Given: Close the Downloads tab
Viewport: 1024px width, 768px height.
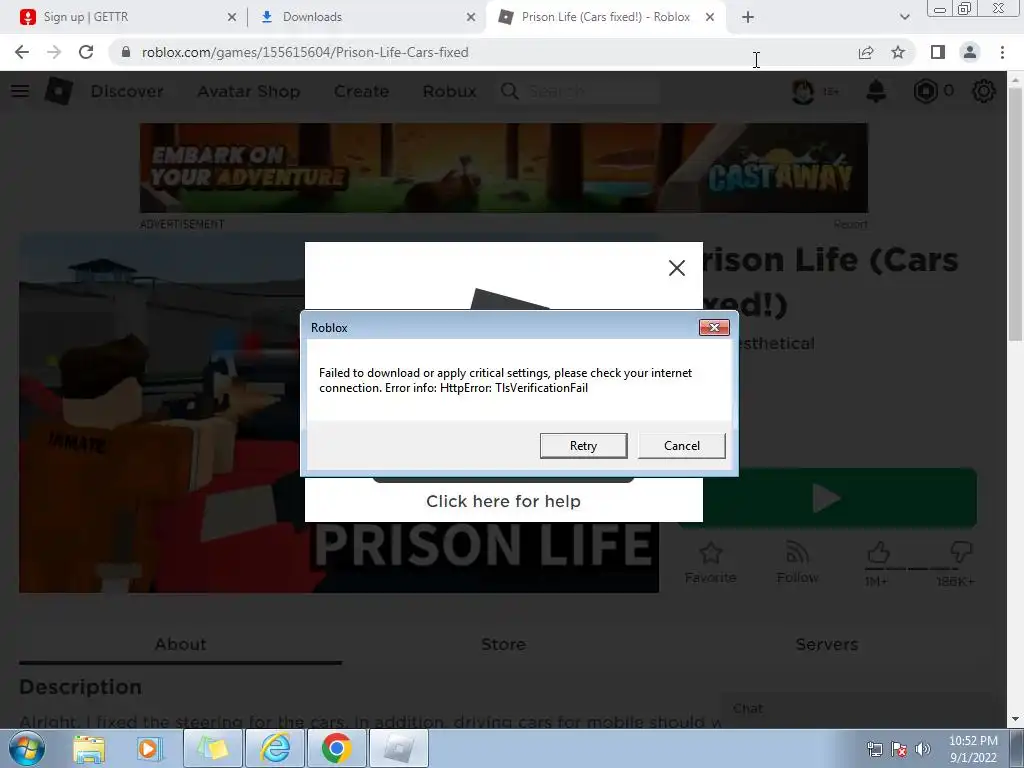Looking at the screenshot, I should [471, 18].
